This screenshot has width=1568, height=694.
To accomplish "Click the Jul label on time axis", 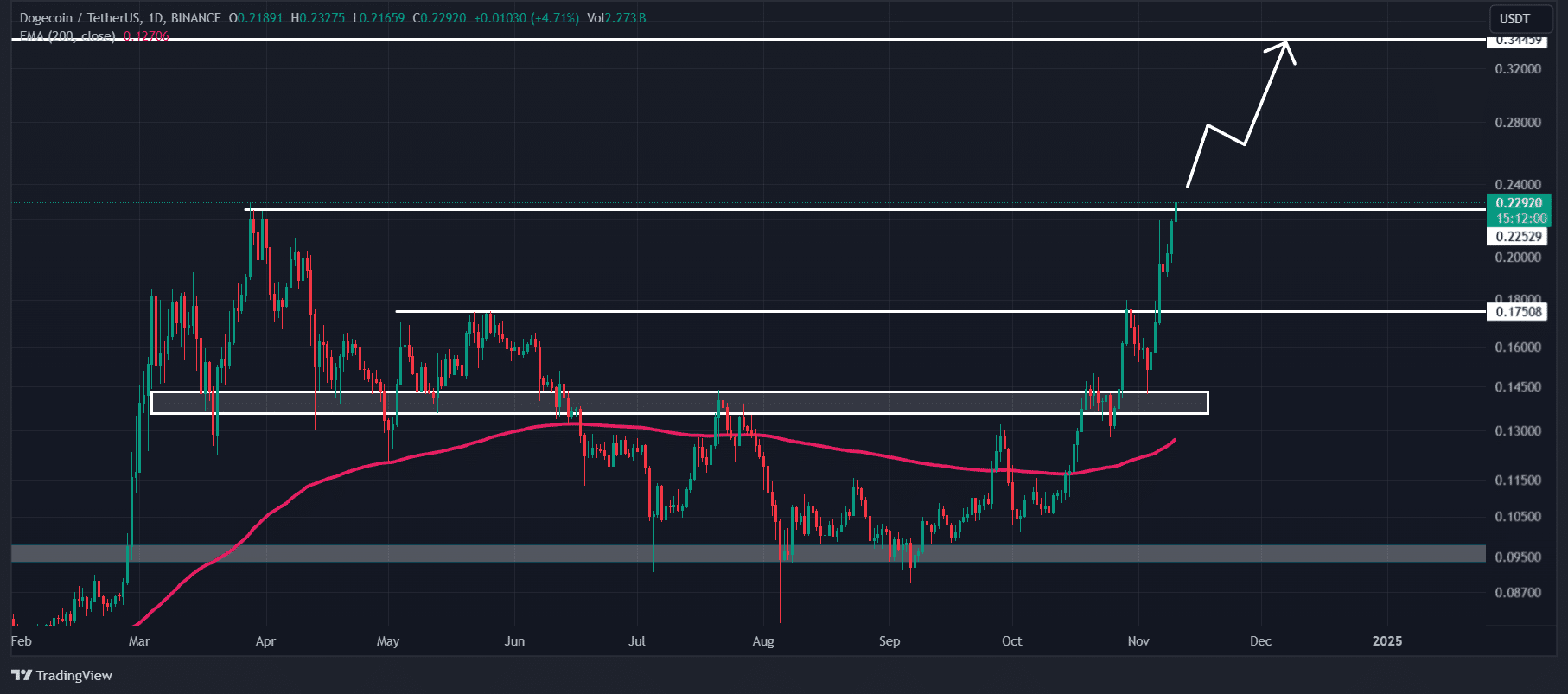I will point(637,640).
